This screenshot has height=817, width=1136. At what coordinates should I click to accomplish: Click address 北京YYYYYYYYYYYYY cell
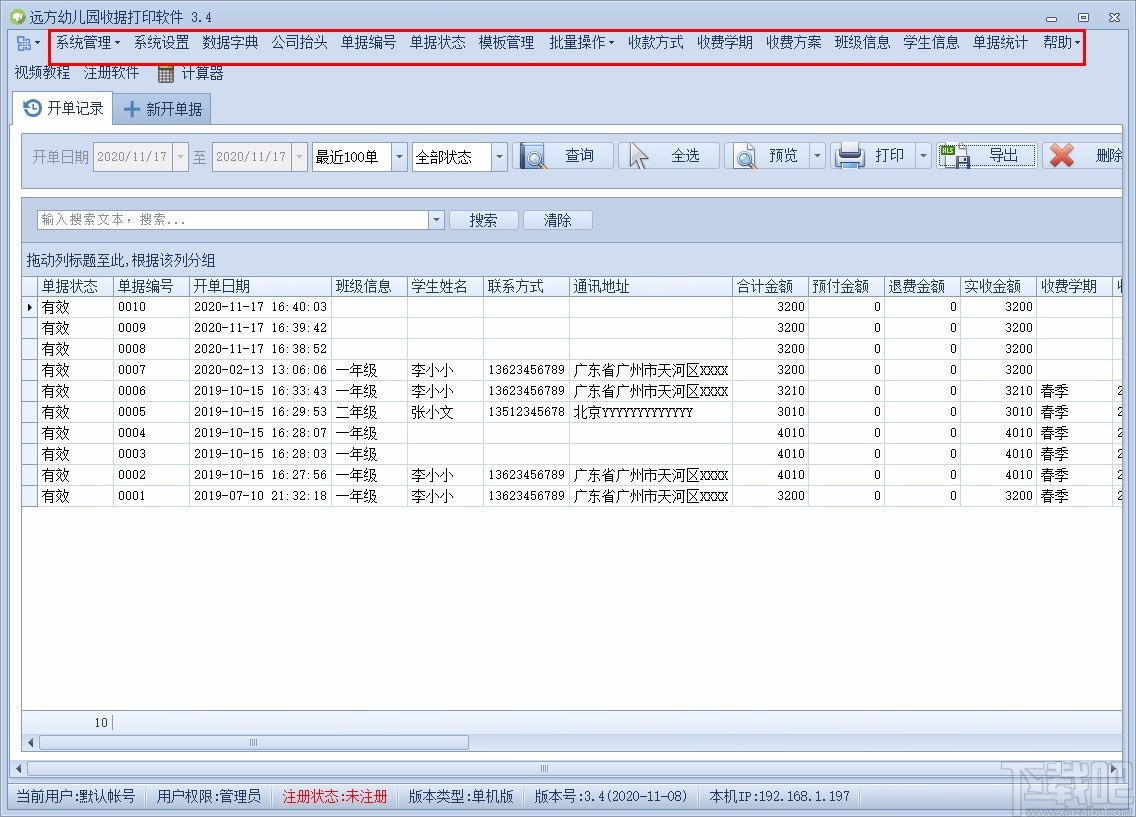(x=651, y=412)
